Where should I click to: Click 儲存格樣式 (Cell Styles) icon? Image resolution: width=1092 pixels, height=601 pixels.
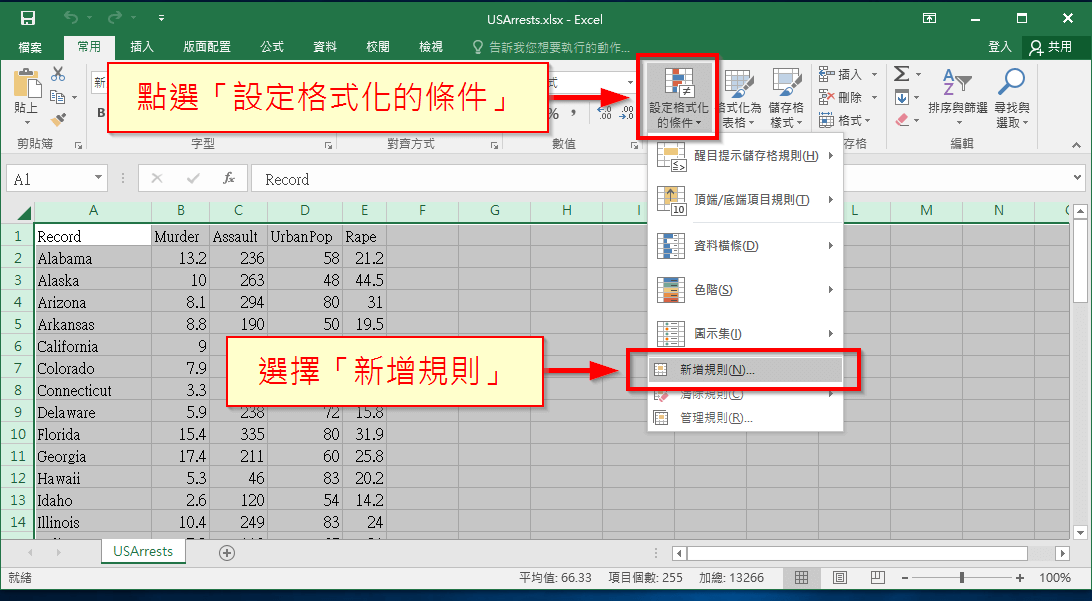click(x=790, y=97)
